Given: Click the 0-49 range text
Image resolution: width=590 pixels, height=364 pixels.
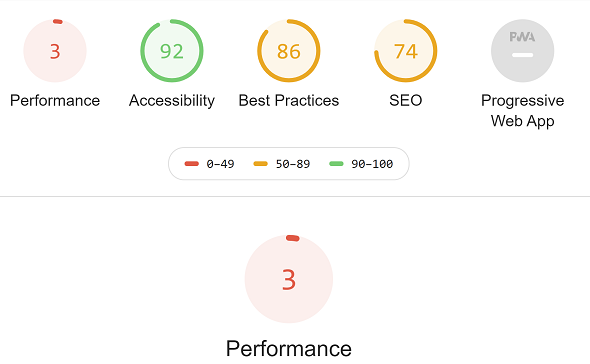Looking at the screenshot, I should pos(220,164).
